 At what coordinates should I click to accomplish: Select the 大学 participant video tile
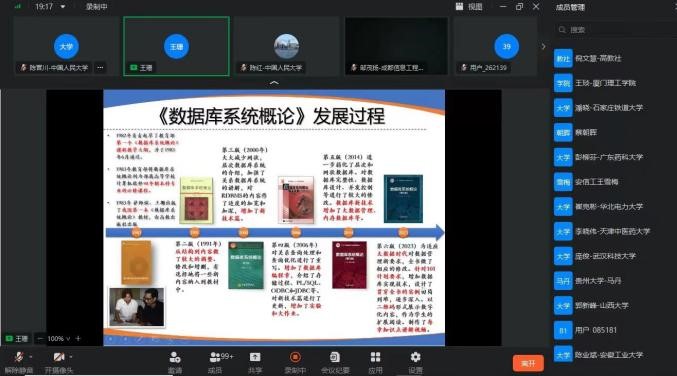66,46
